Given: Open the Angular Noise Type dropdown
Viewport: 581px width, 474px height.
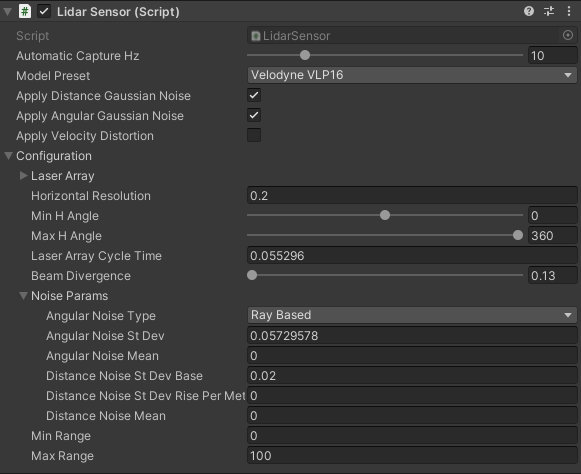Looking at the screenshot, I should pyautogui.click(x=412, y=315).
